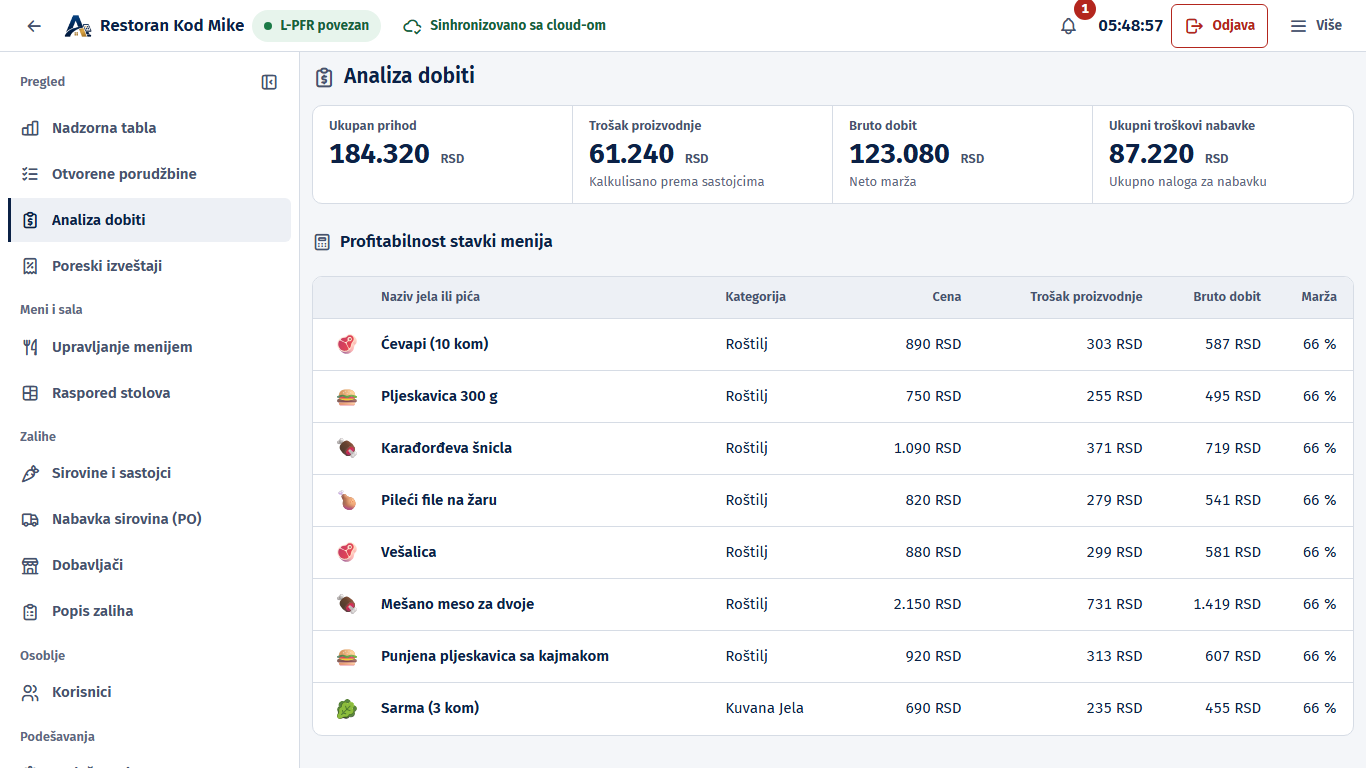This screenshot has height=768, width=1366.
Task: Click the Restoran Kod Mike logo icon
Action: [78, 26]
